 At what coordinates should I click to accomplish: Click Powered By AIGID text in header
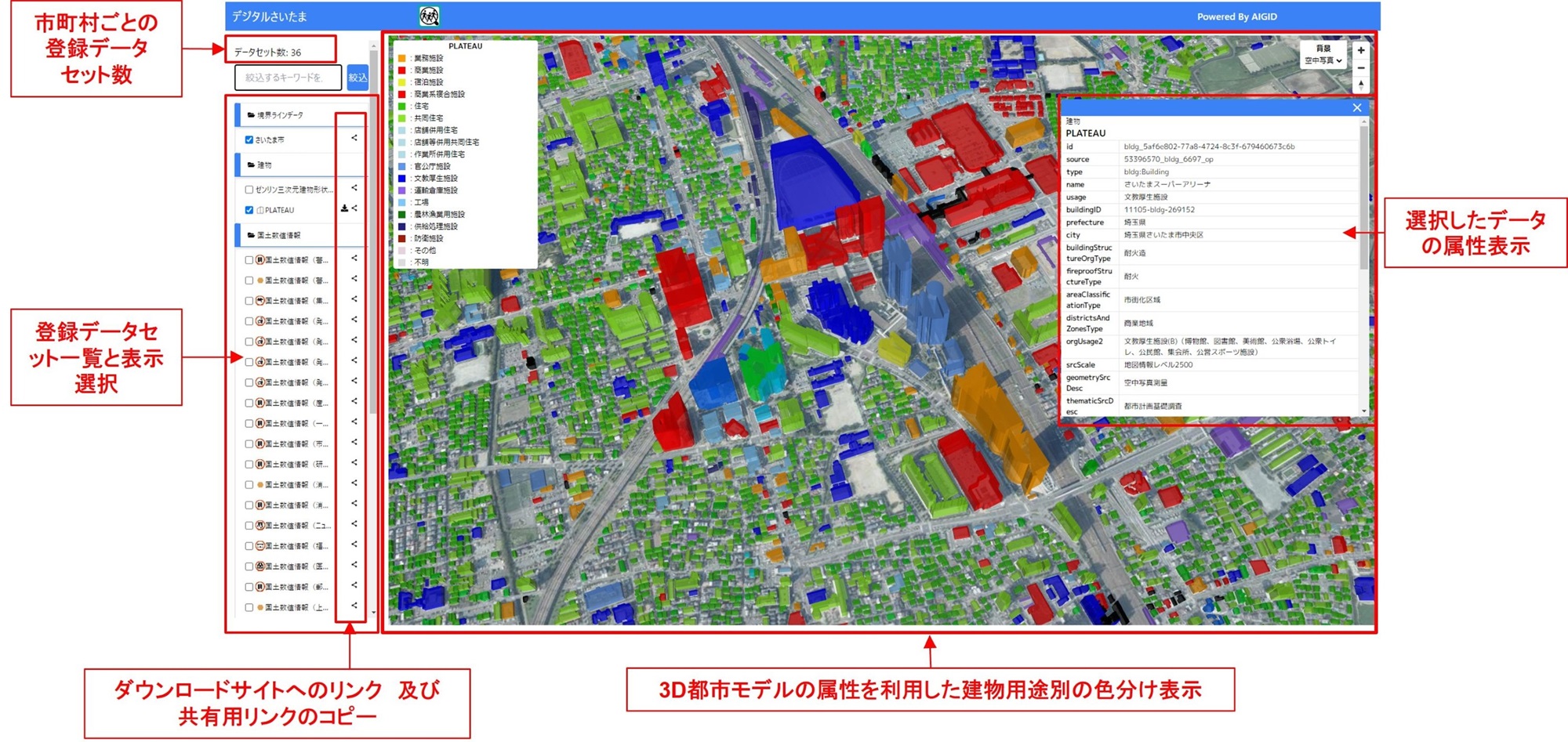point(1236,16)
